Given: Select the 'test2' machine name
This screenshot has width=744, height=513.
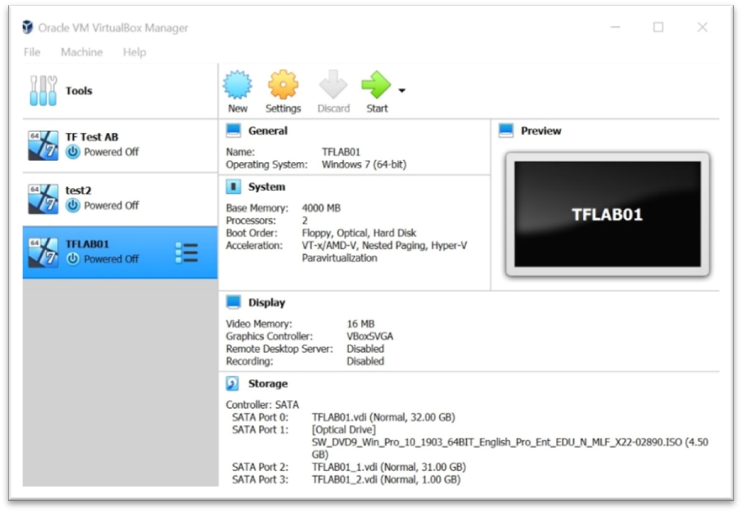Looking at the screenshot, I should pos(78,190).
